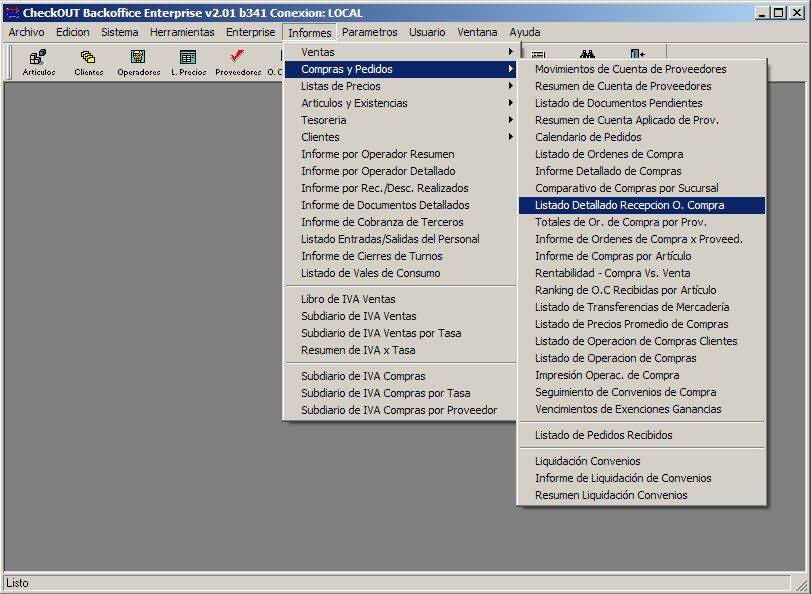Open the Archivo menu
The image size is (811, 594).
pyautogui.click(x=26, y=32)
